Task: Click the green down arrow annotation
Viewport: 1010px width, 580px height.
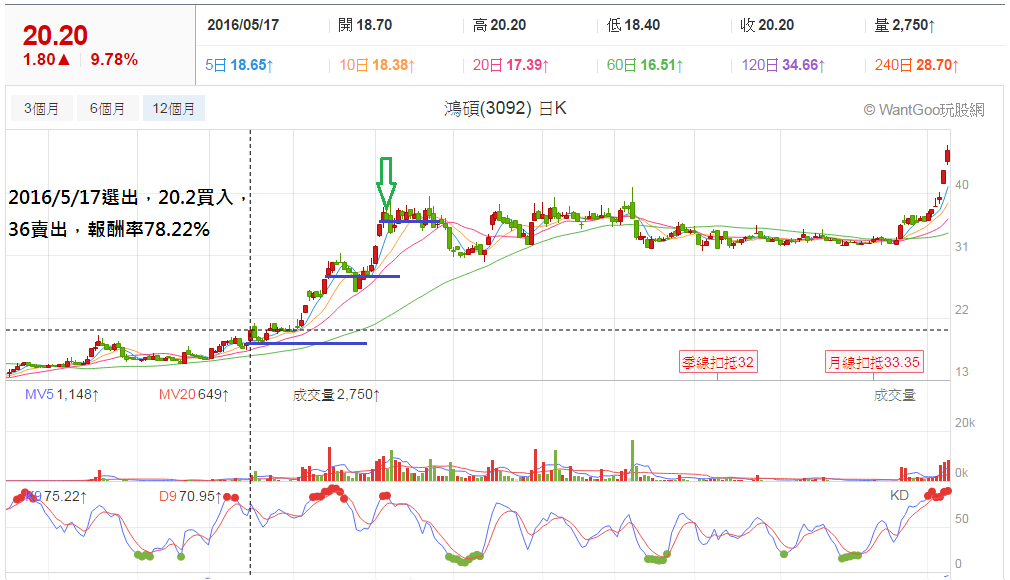Action: point(386,183)
